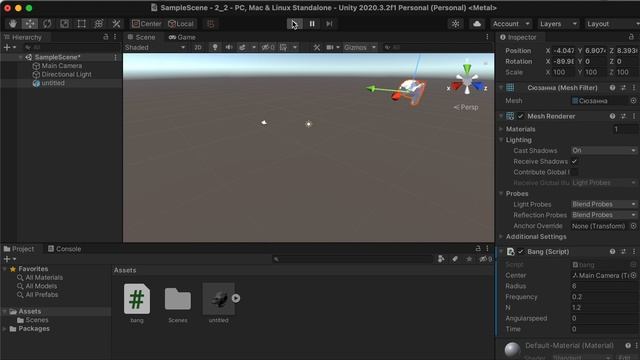Screen dimensions: 640x360
Task: Open the Layout dropdown
Action: coord(612,24)
